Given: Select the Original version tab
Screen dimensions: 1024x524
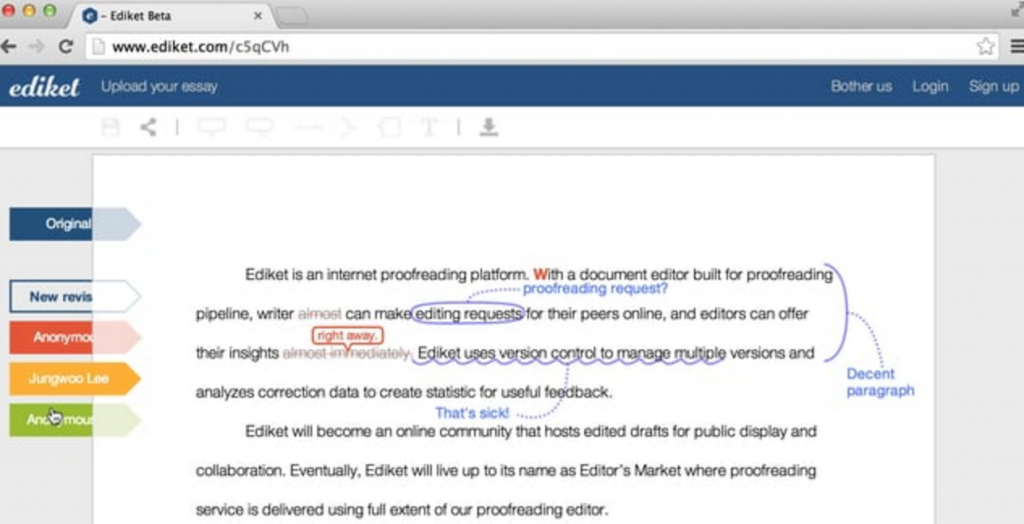Looking at the screenshot, I should 74,224.
